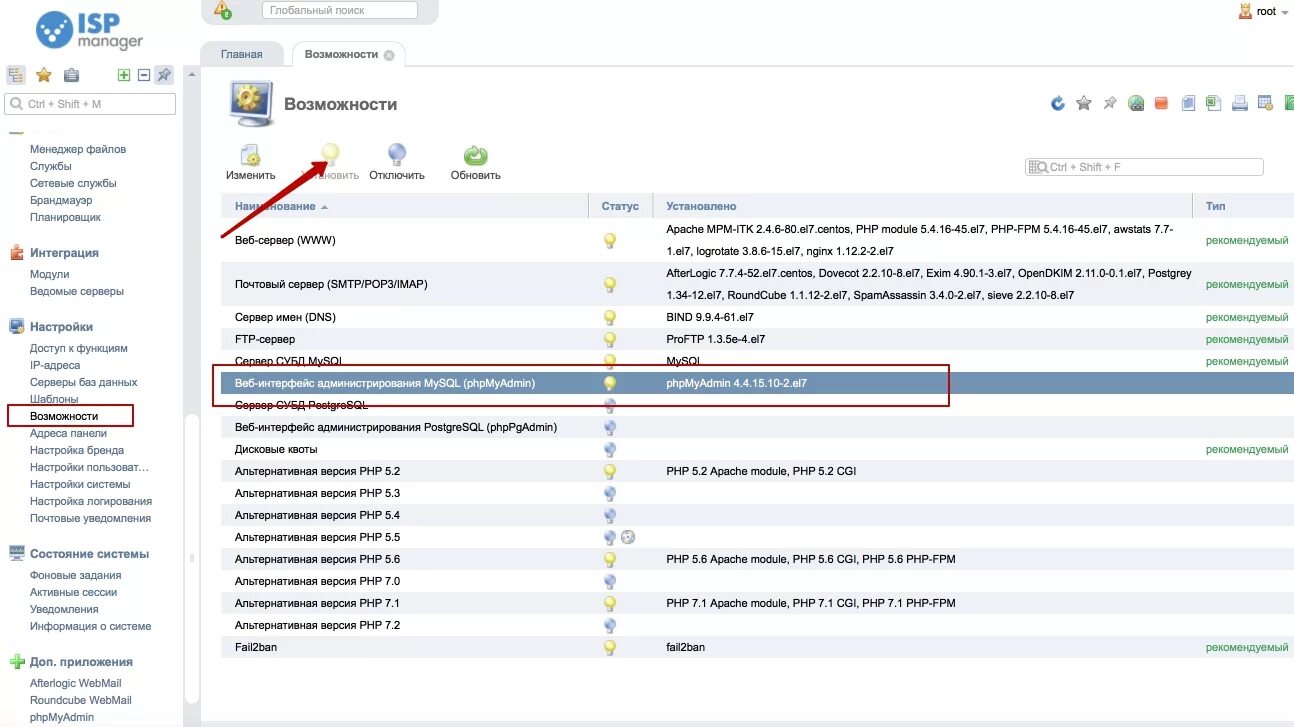The image size is (1294, 727).
Task: Switch to the Главная tab
Action: coord(241,54)
